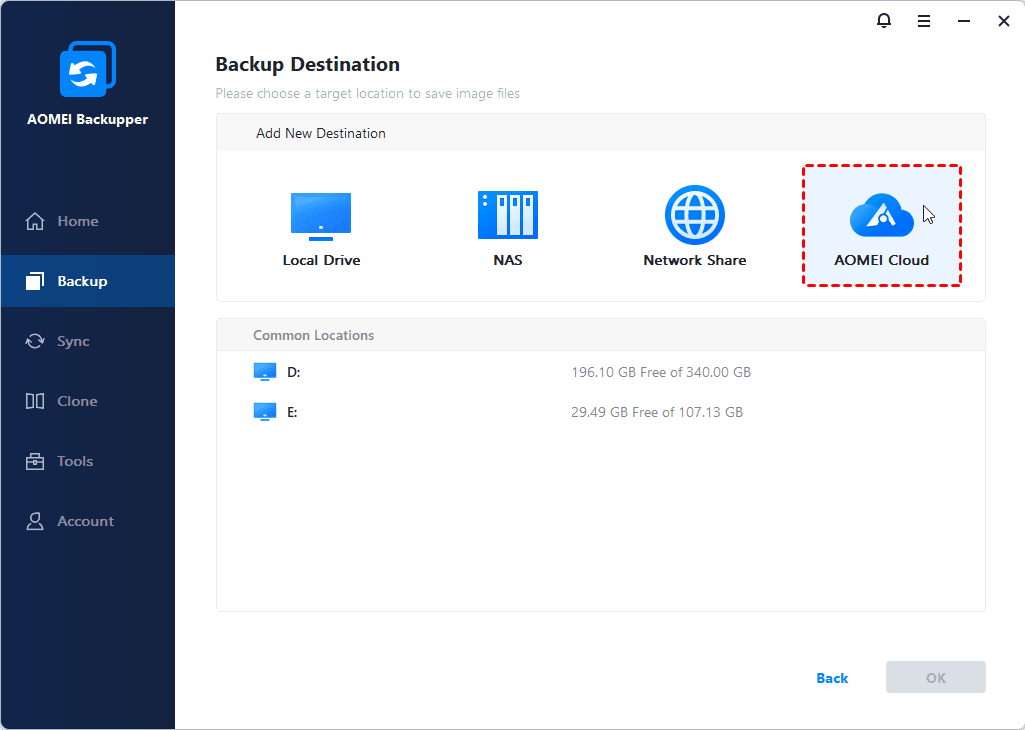Click the Home house icon

(35, 221)
